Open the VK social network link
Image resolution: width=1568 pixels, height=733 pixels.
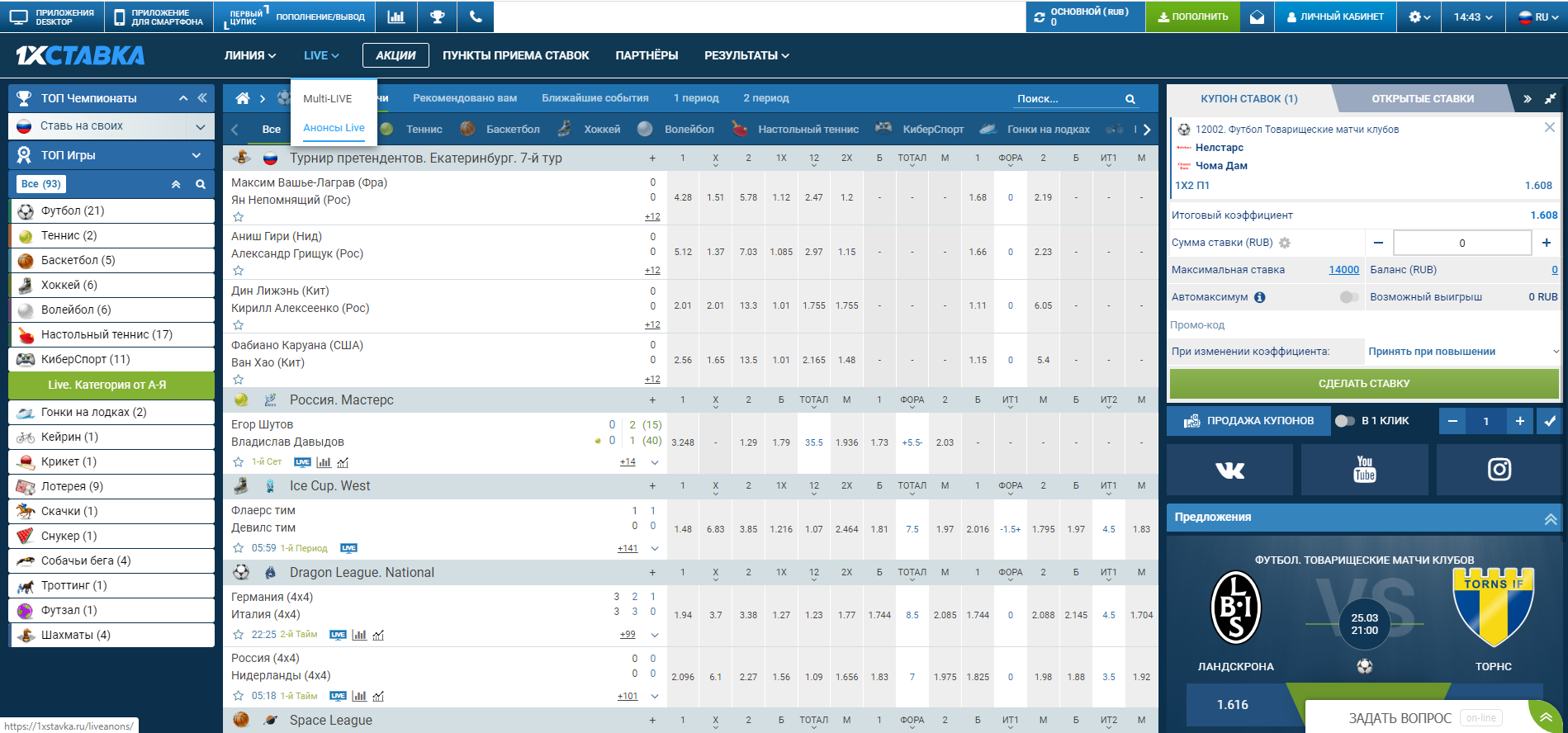coord(1229,470)
